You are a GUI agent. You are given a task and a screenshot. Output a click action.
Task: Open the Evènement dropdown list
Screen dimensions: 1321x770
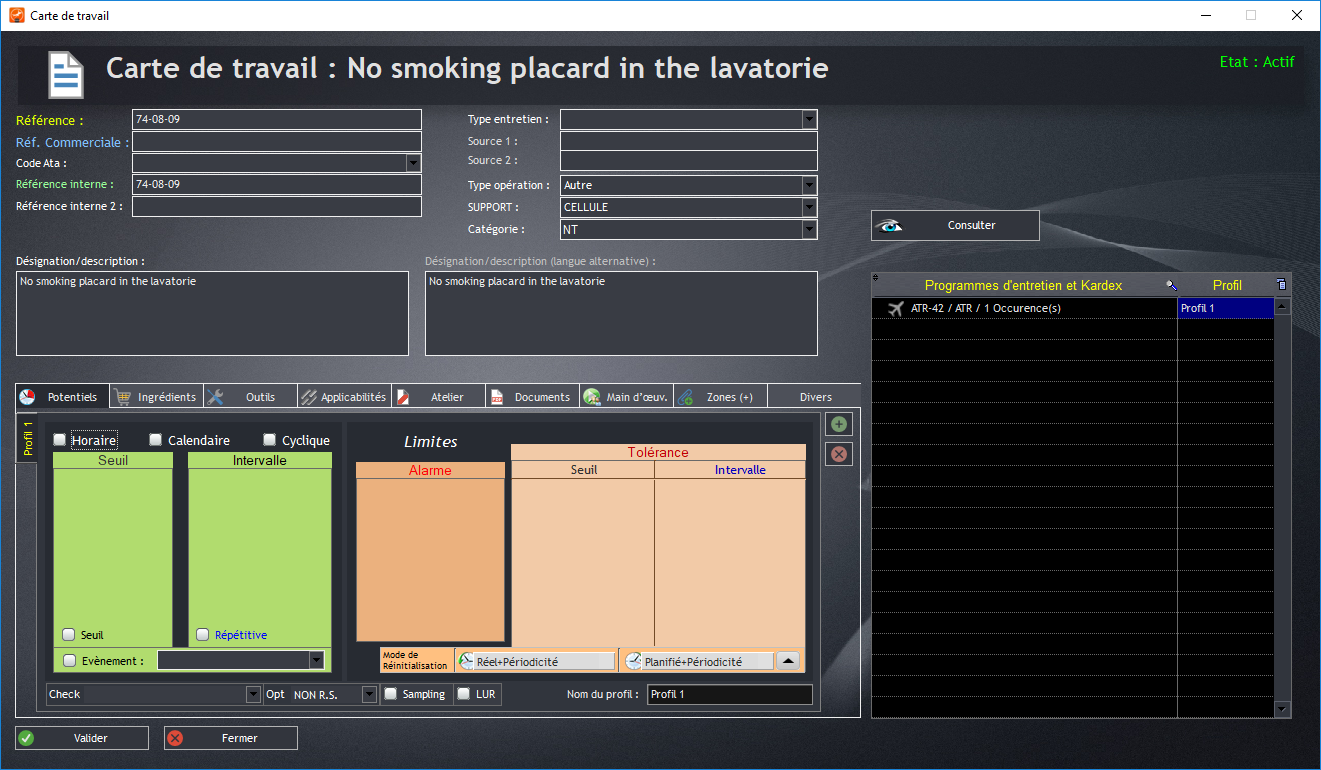pos(317,660)
